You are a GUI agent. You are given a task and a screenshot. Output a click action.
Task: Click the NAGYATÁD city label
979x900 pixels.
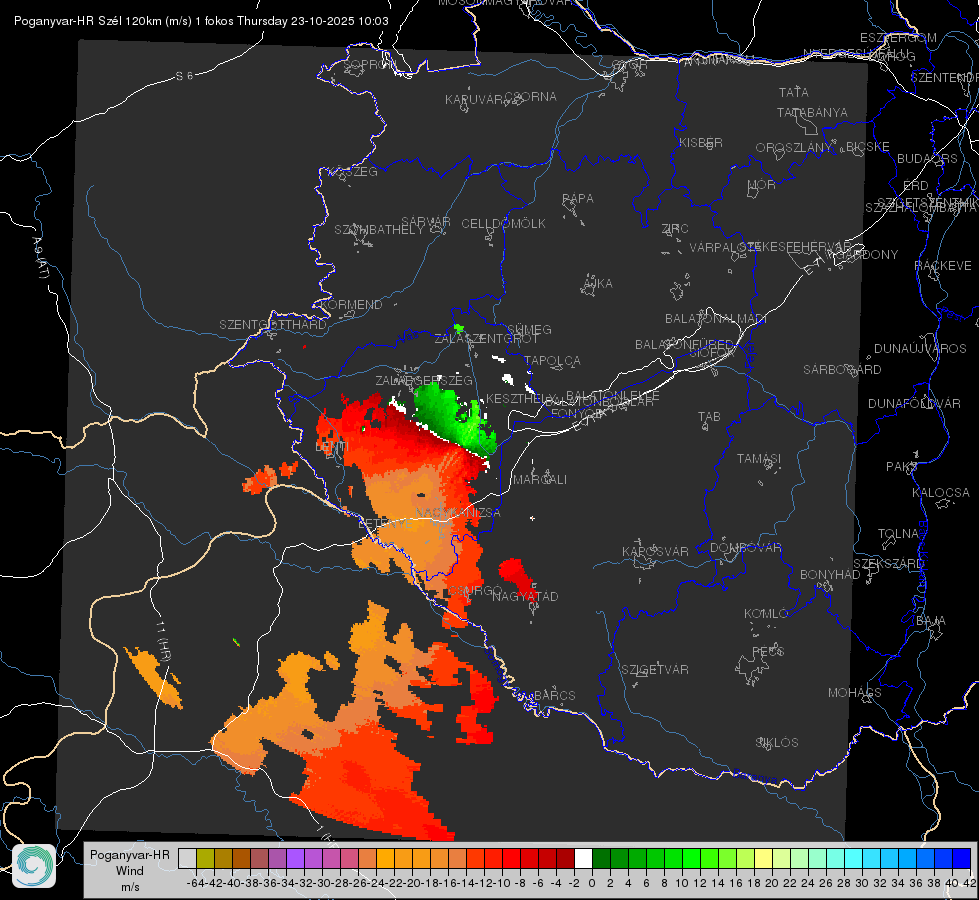525,596
